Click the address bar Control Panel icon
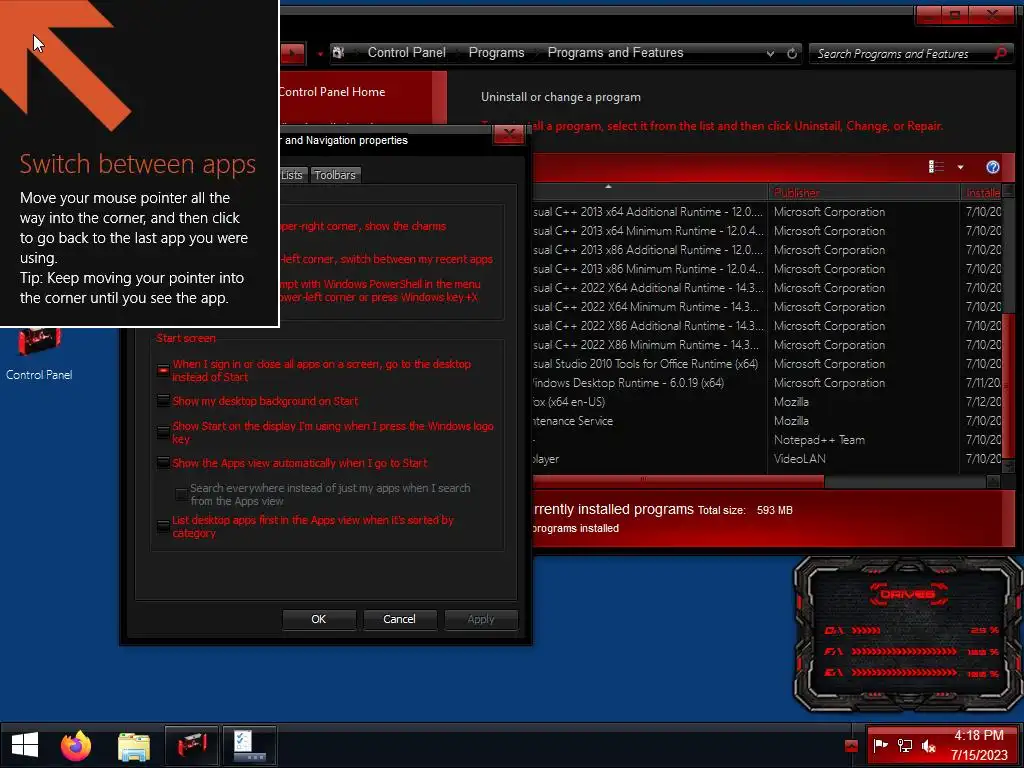This screenshot has width=1024, height=768. point(338,53)
